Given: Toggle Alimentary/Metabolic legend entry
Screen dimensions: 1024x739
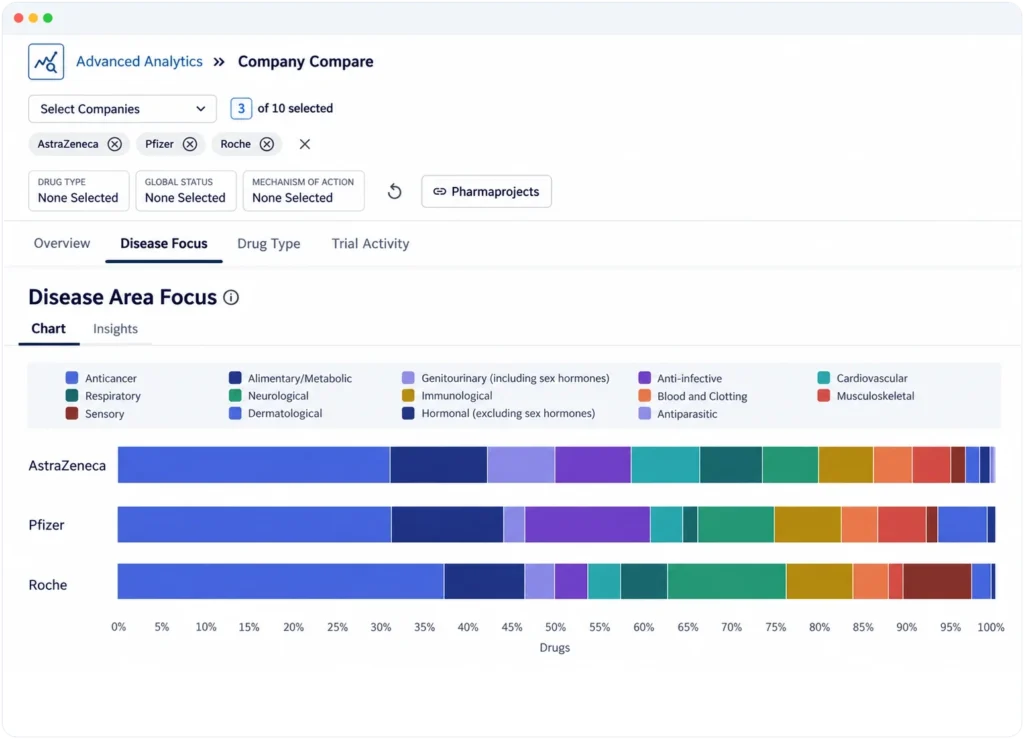Looking at the screenshot, I should click(x=291, y=378).
